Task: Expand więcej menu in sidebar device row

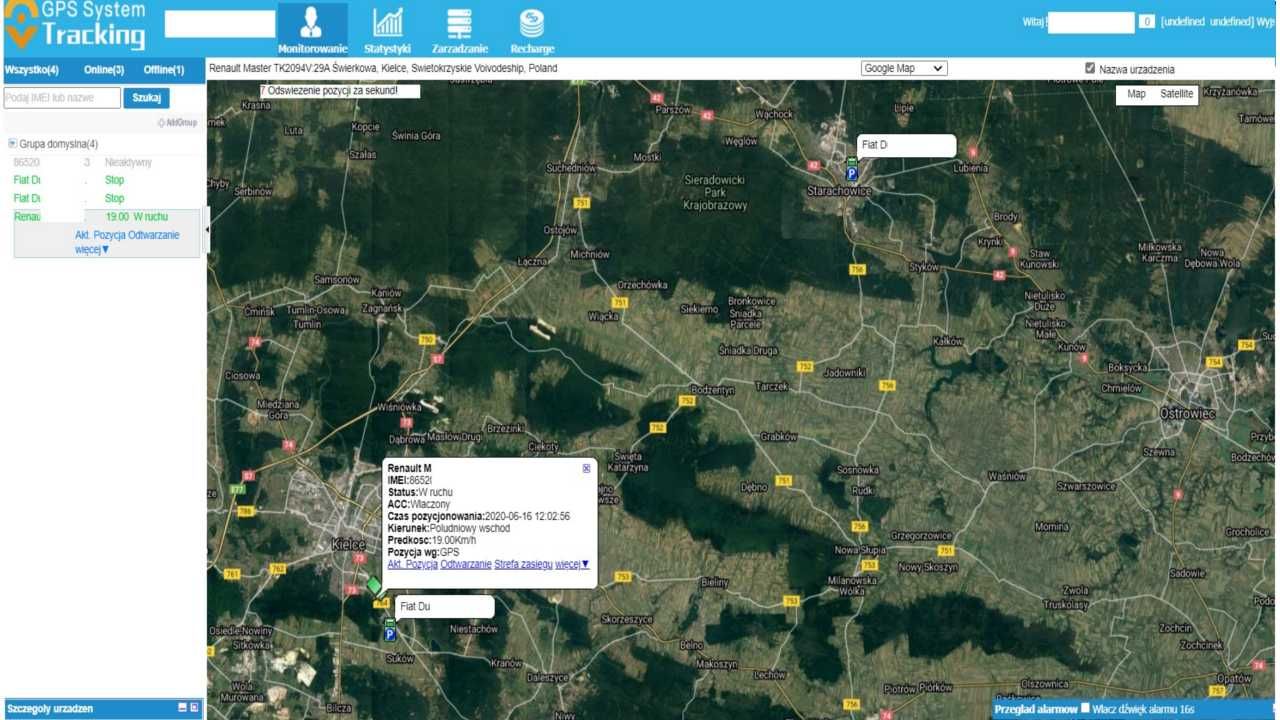Action: pyautogui.click(x=92, y=249)
